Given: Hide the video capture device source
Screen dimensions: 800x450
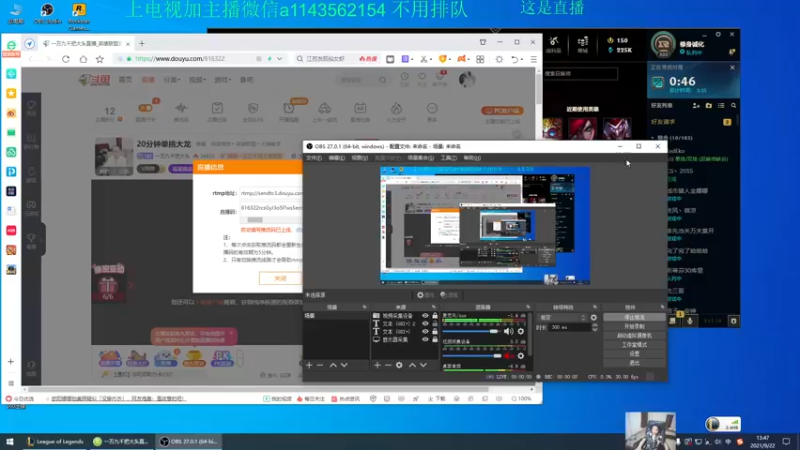Looking at the screenshot, I should click(x=425, y=316).
